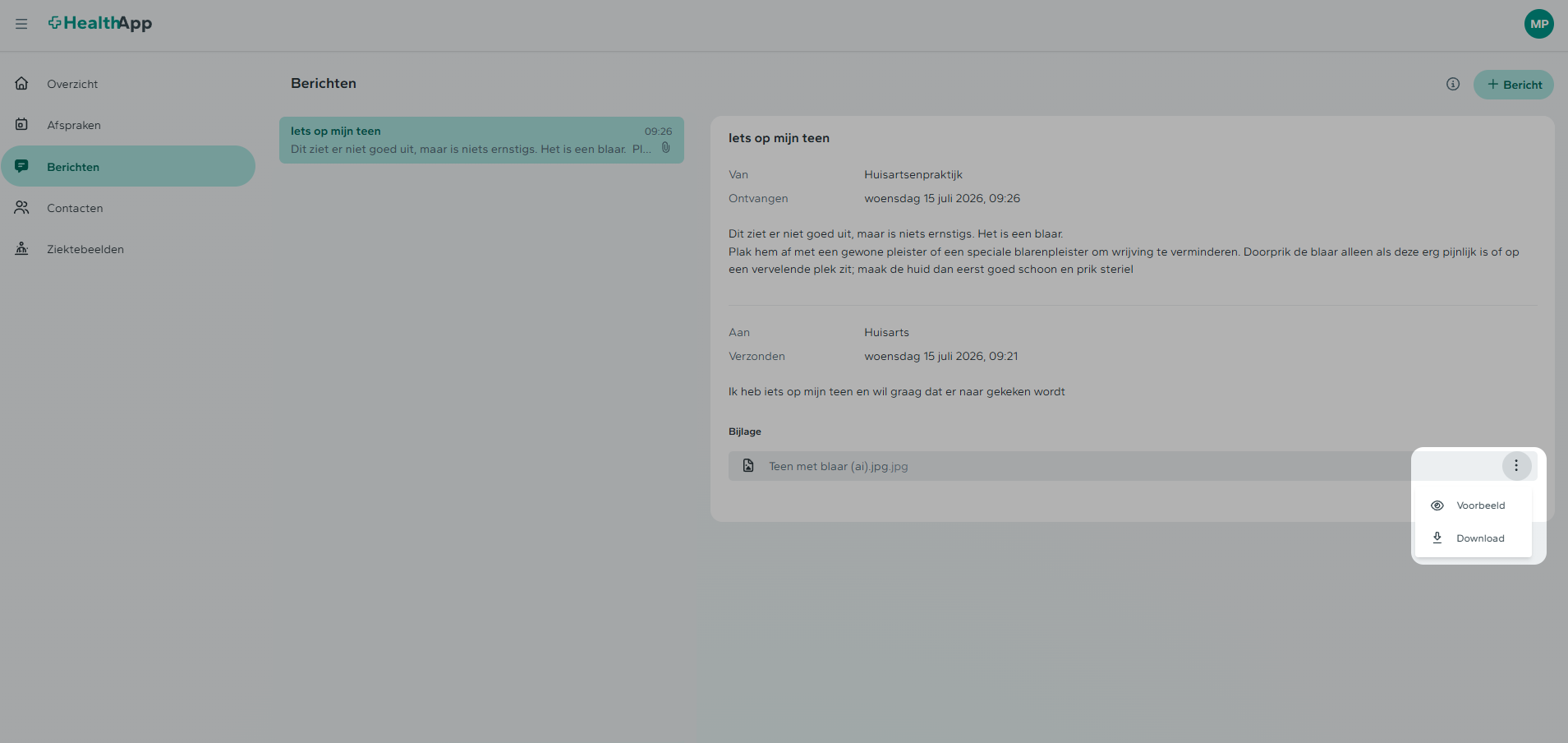Open the MP user profile avatar
The height and width of the screenshot is (743, 1568).
tap(1538, 24)
